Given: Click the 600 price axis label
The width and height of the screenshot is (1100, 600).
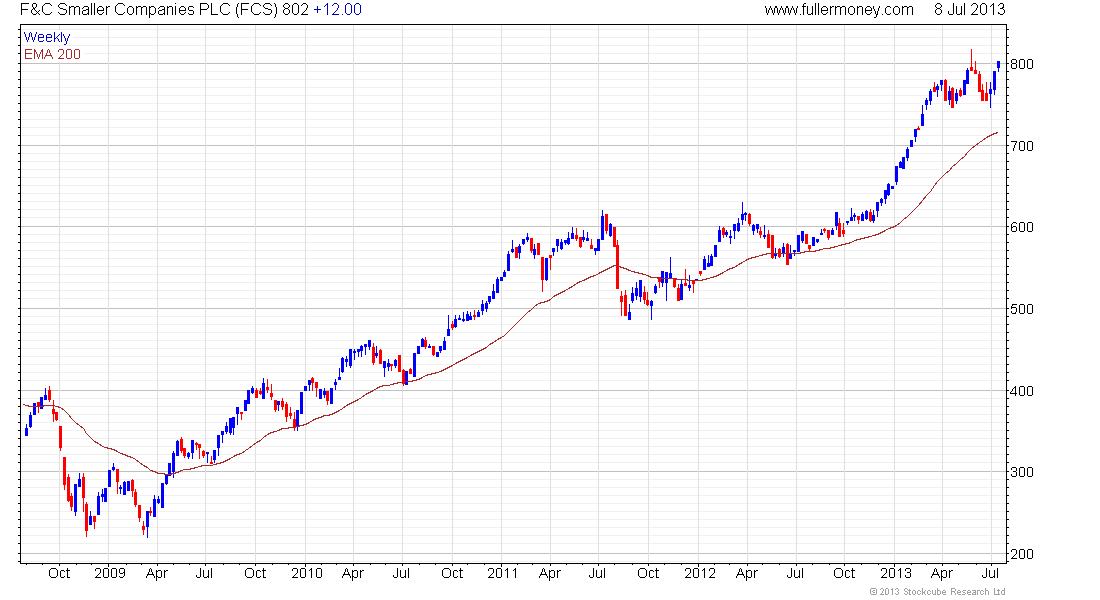Looking at the screenshot, I should pos(1021,227).
